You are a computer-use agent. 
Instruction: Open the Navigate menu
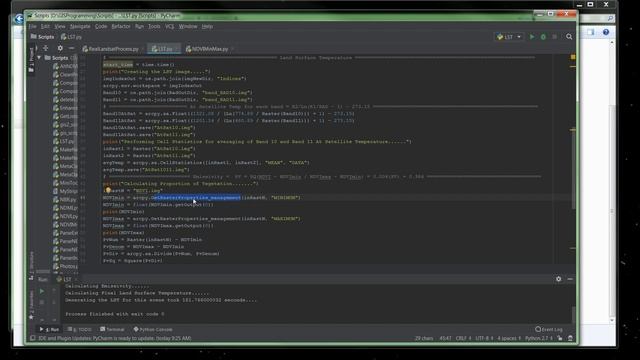click(x=80, y=27)
